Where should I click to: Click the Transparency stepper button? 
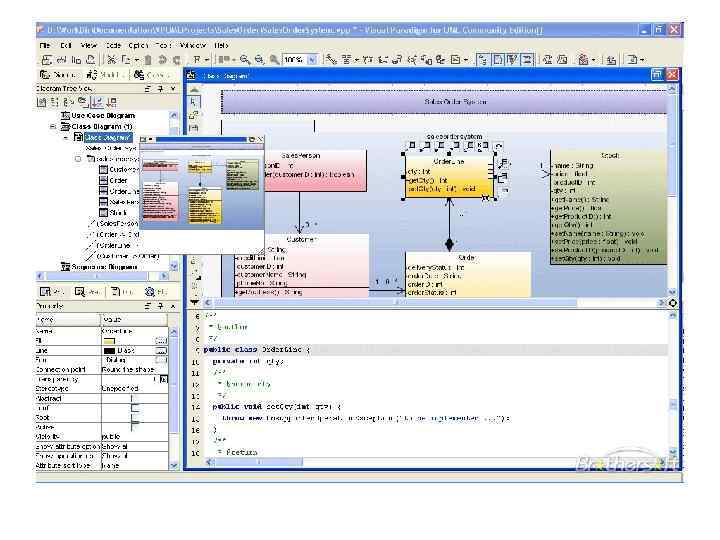click(x=163, y=379)
